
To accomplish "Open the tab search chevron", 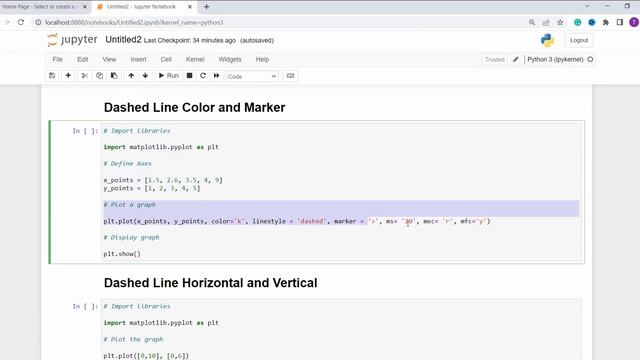I will pyautogui.click(x=587, y=6).
